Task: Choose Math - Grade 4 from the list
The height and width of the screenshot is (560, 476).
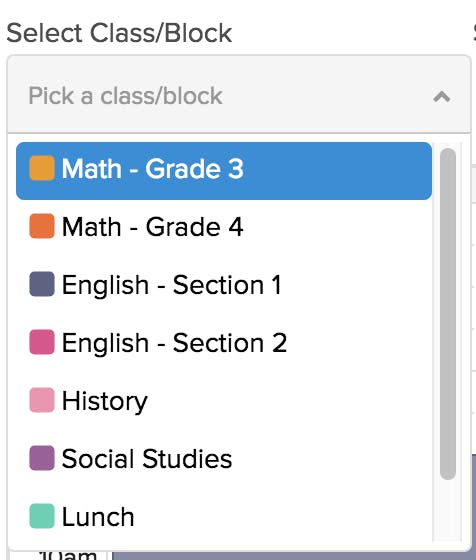Action: coord(224,226)
